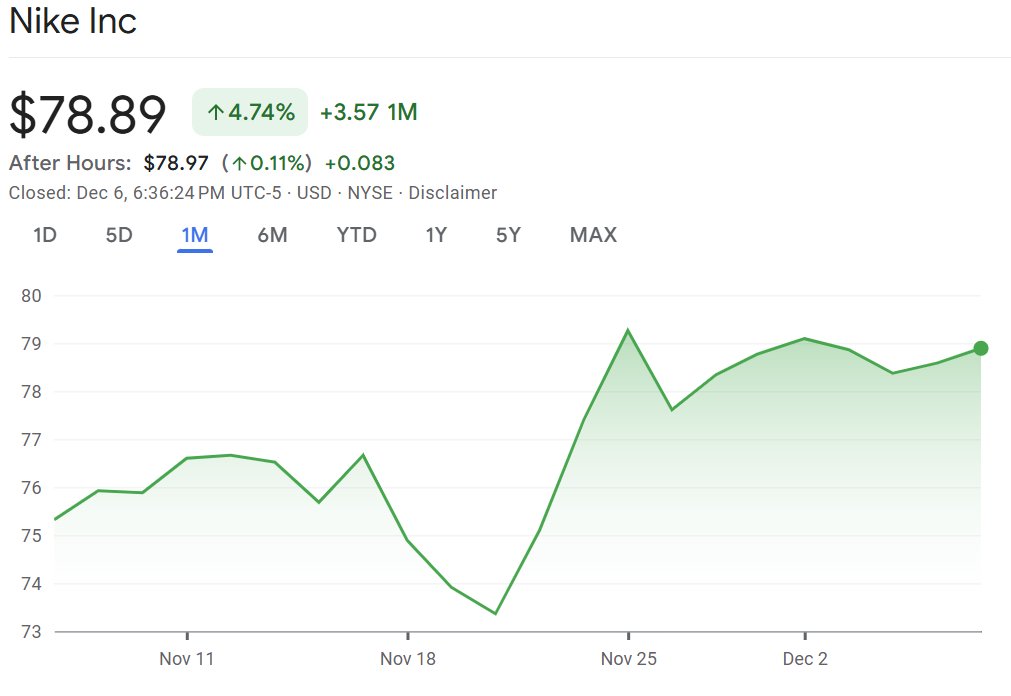
Task: Click the $78.89 stock price
Action: (88, 115)
